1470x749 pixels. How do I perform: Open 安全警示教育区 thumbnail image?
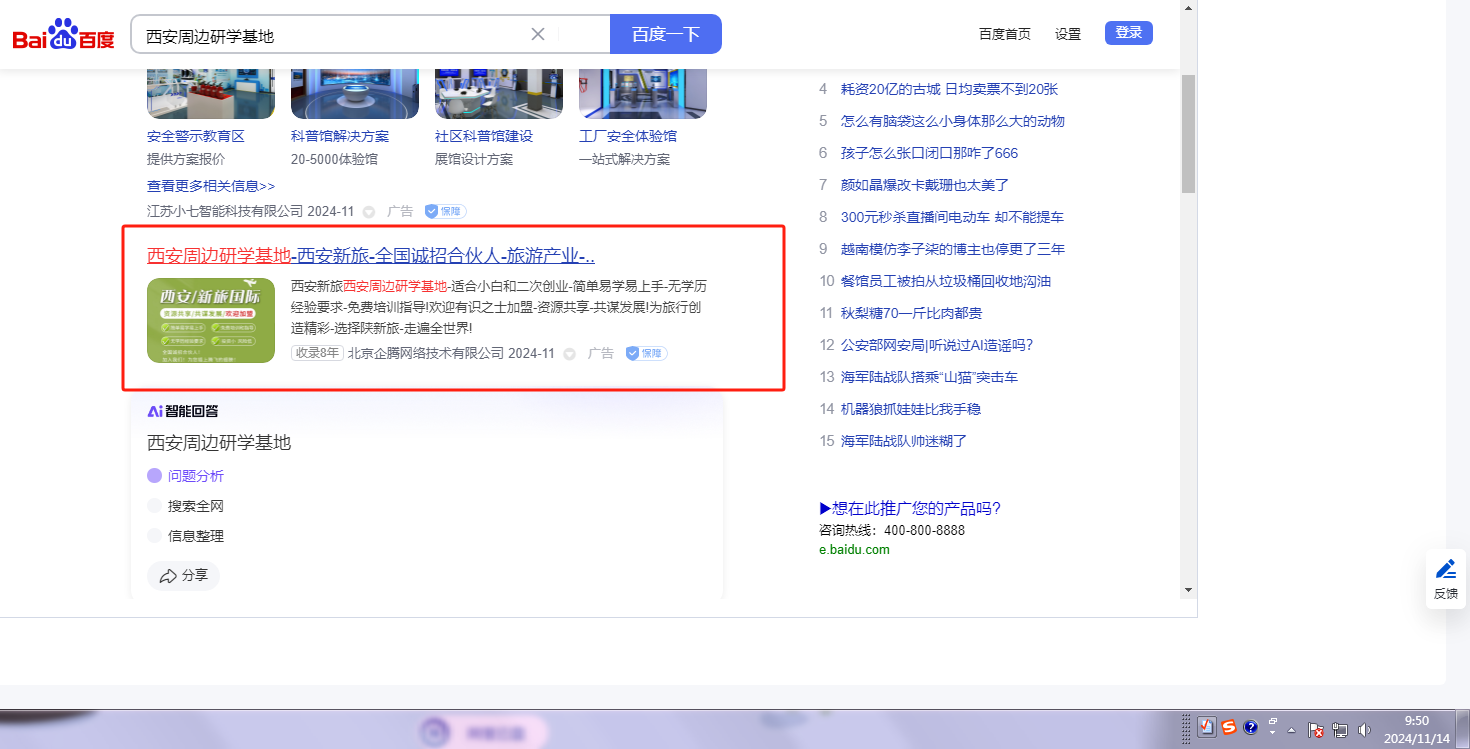click(211, 93)
